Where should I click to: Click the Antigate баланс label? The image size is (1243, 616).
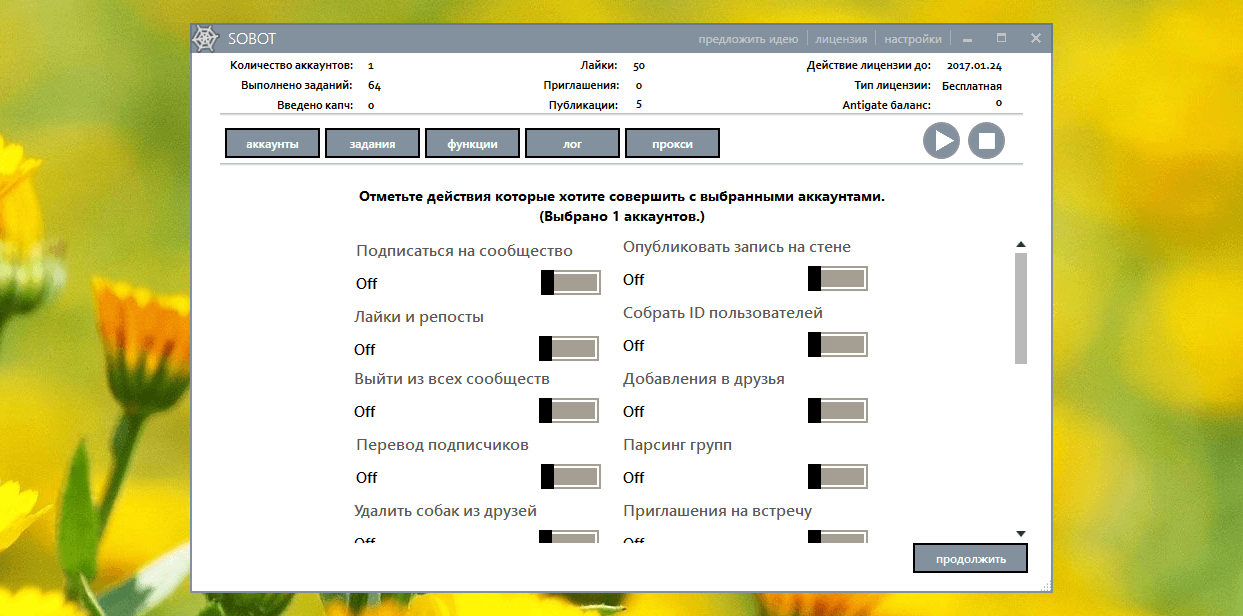[x=886, y=104]
